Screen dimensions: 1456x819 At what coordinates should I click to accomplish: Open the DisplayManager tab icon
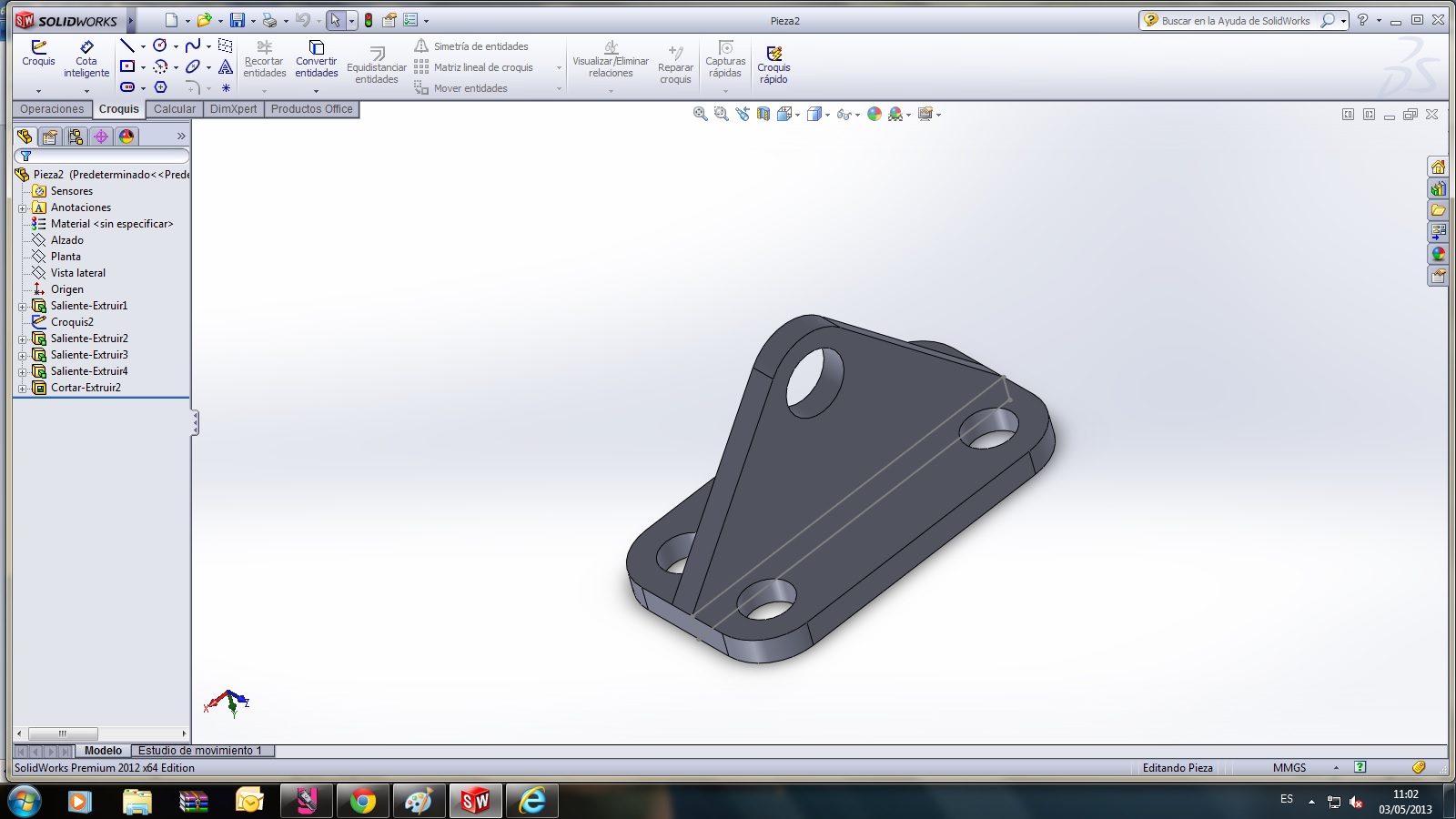pos(126,136)
